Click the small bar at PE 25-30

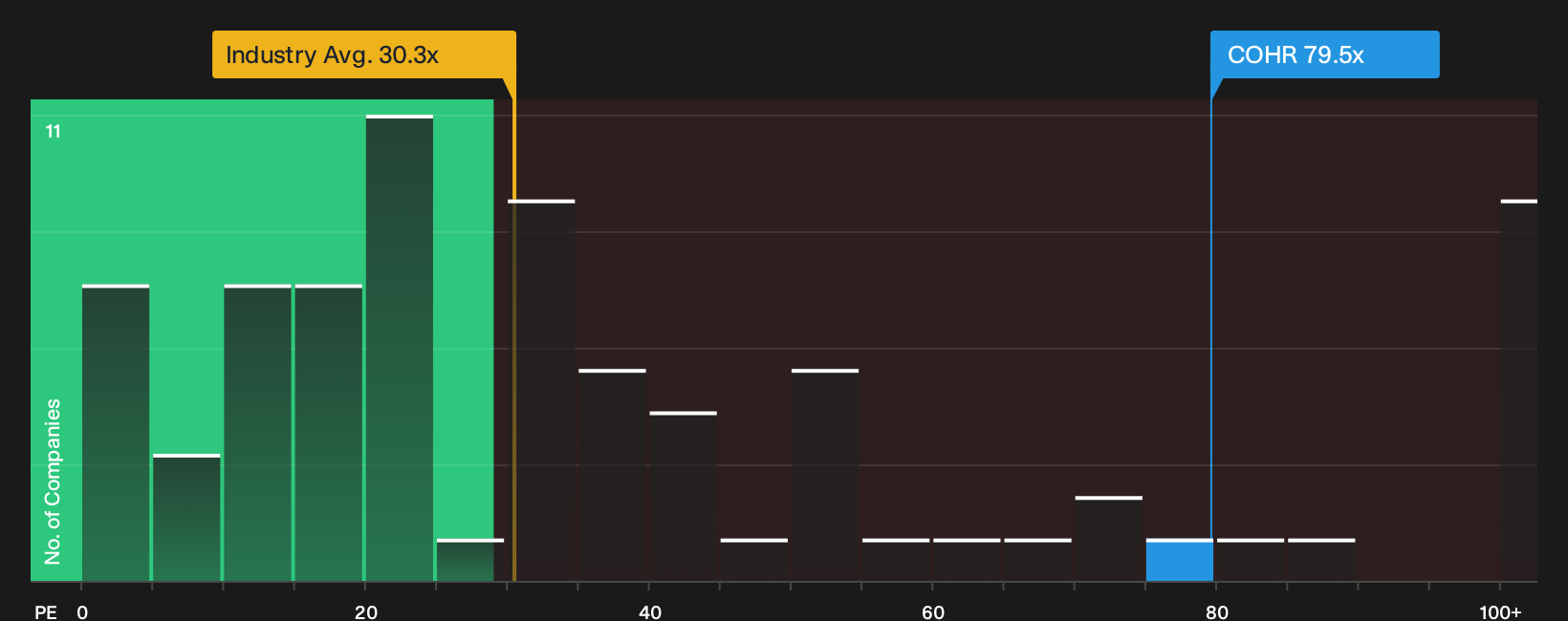tap(470, 560)
